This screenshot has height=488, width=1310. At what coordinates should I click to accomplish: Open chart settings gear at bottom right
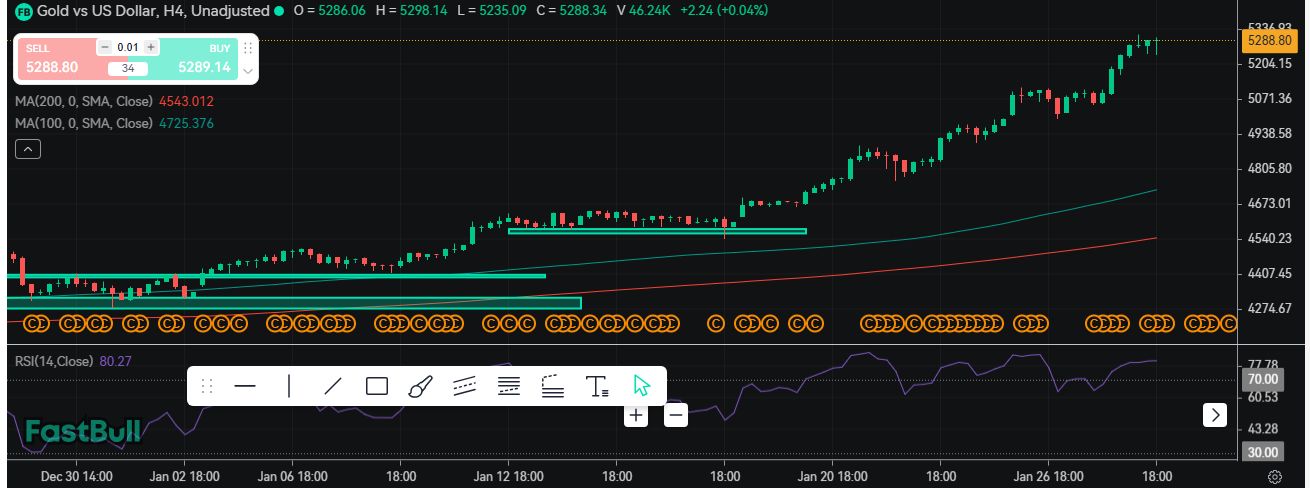click(x=1275, y=476)
